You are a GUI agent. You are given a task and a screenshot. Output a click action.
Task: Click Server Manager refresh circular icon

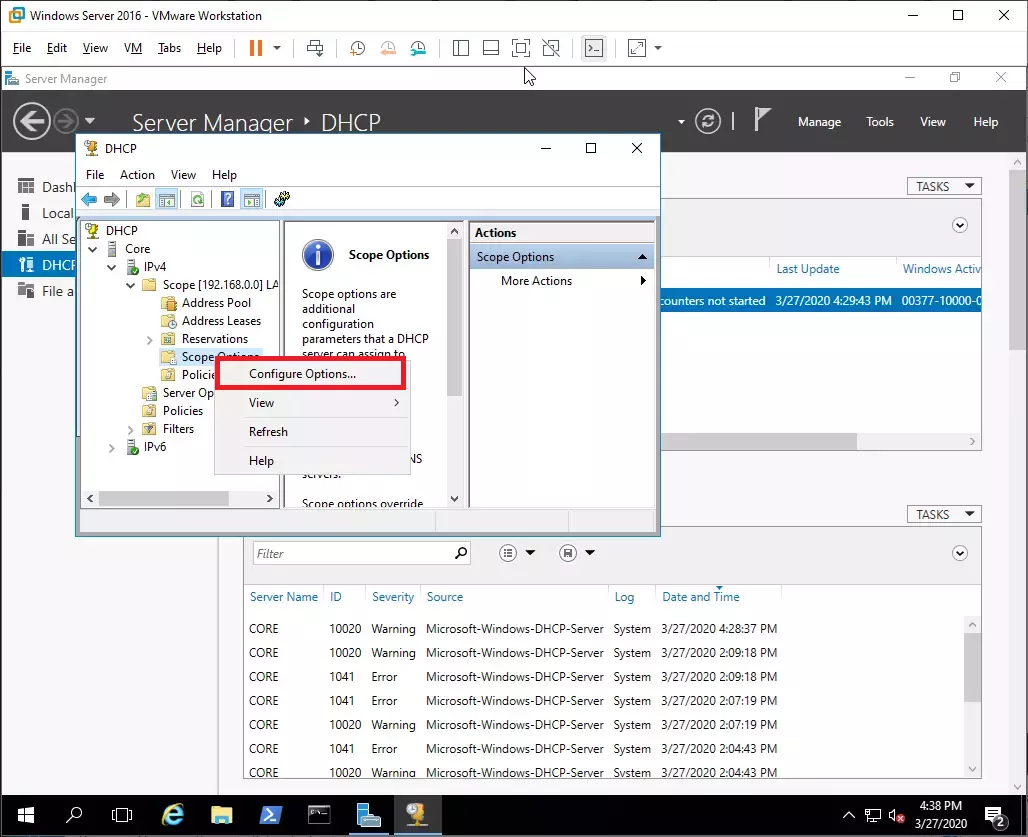tap(708, 121)
